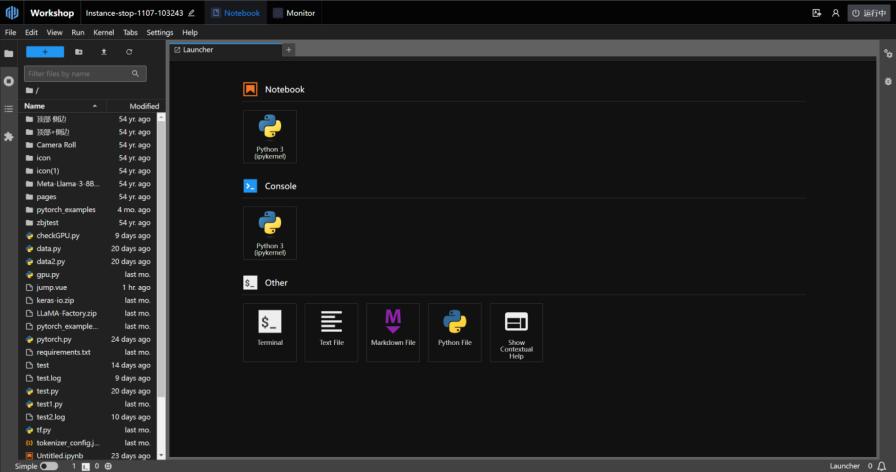The width and height of the screenshot is (896, 472).
Task: Create a new folder via toolbar icon
Action: pos(79,52)
